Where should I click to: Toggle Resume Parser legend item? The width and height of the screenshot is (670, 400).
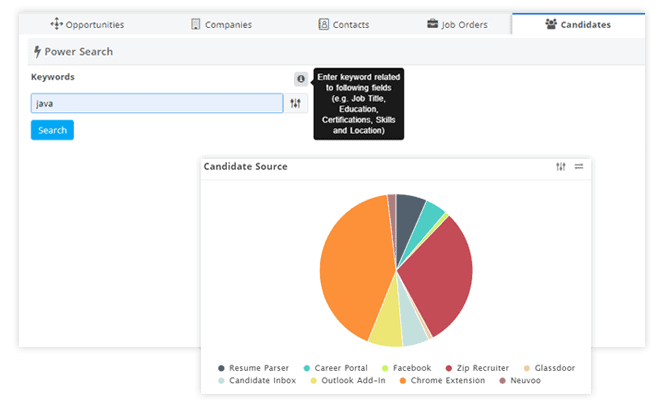coord(253,368)
